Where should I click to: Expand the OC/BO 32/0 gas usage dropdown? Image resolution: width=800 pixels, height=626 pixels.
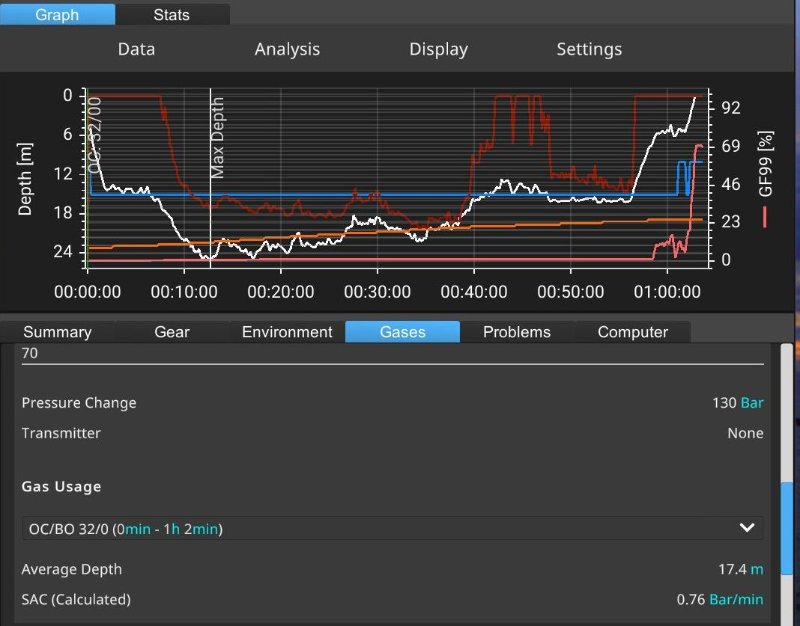(x=392, y=528)
